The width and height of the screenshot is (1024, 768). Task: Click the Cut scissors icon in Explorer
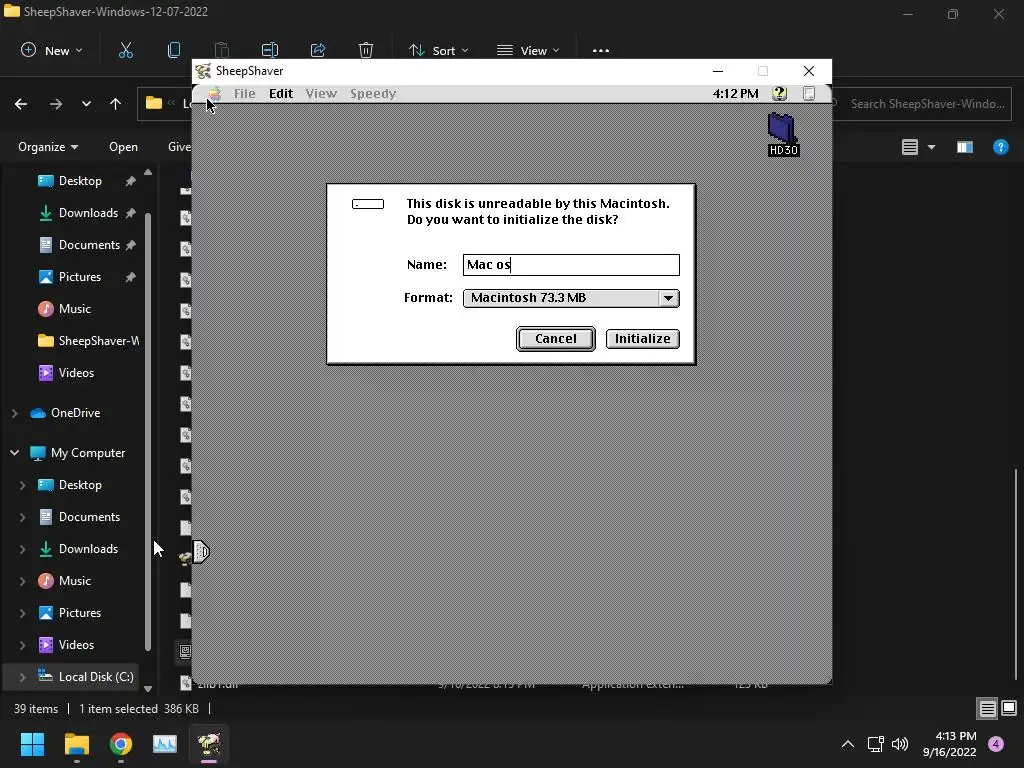125,50
